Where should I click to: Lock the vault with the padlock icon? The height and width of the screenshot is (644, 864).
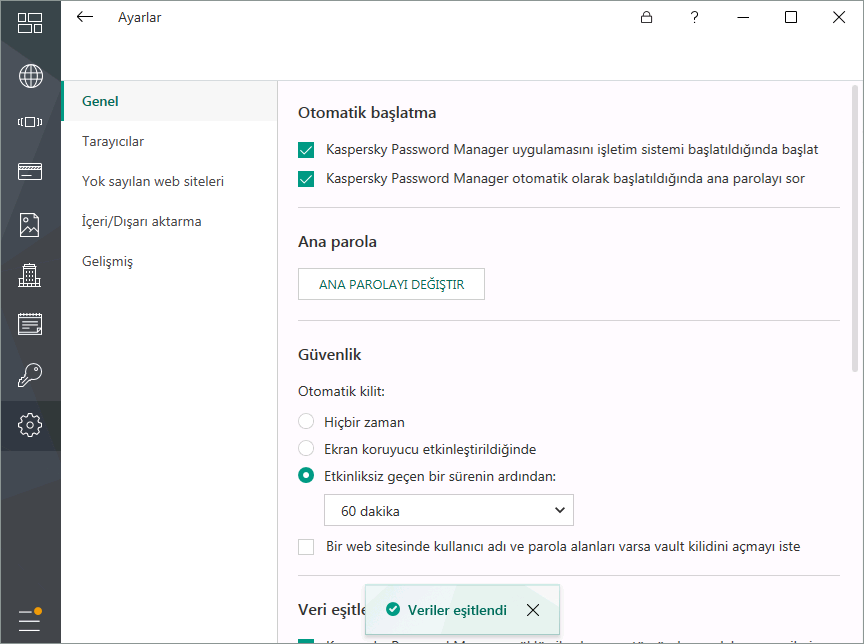click(646, 17)
